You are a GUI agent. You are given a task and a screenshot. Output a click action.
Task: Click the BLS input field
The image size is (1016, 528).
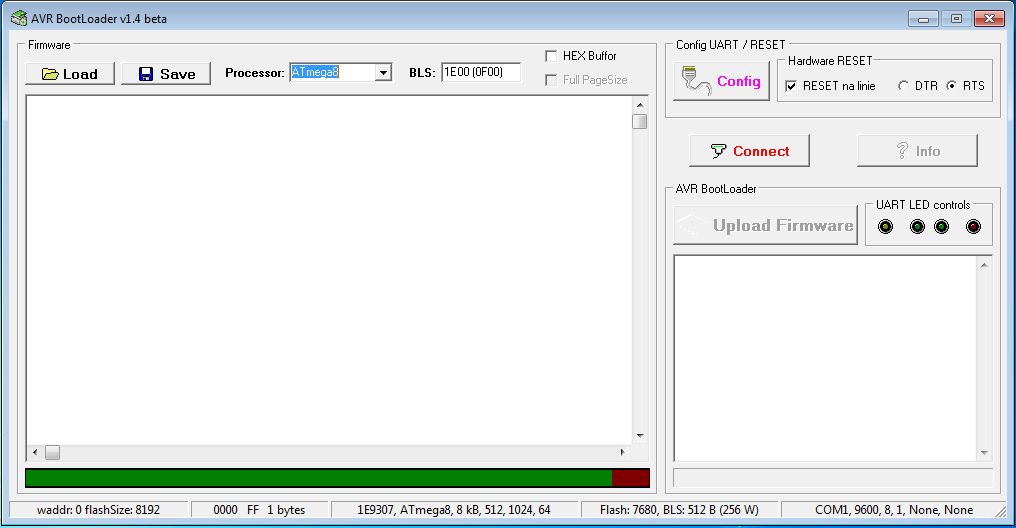(481, 72)
